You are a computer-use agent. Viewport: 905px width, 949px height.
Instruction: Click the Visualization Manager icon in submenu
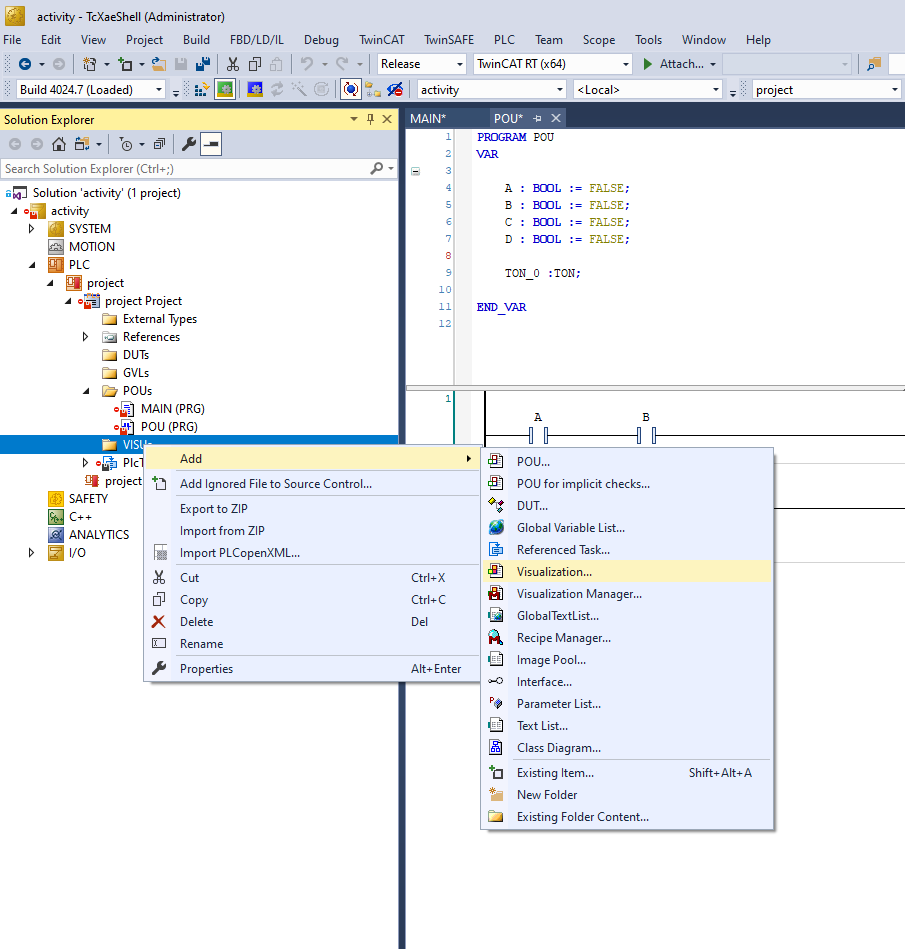tap(495, 594)
